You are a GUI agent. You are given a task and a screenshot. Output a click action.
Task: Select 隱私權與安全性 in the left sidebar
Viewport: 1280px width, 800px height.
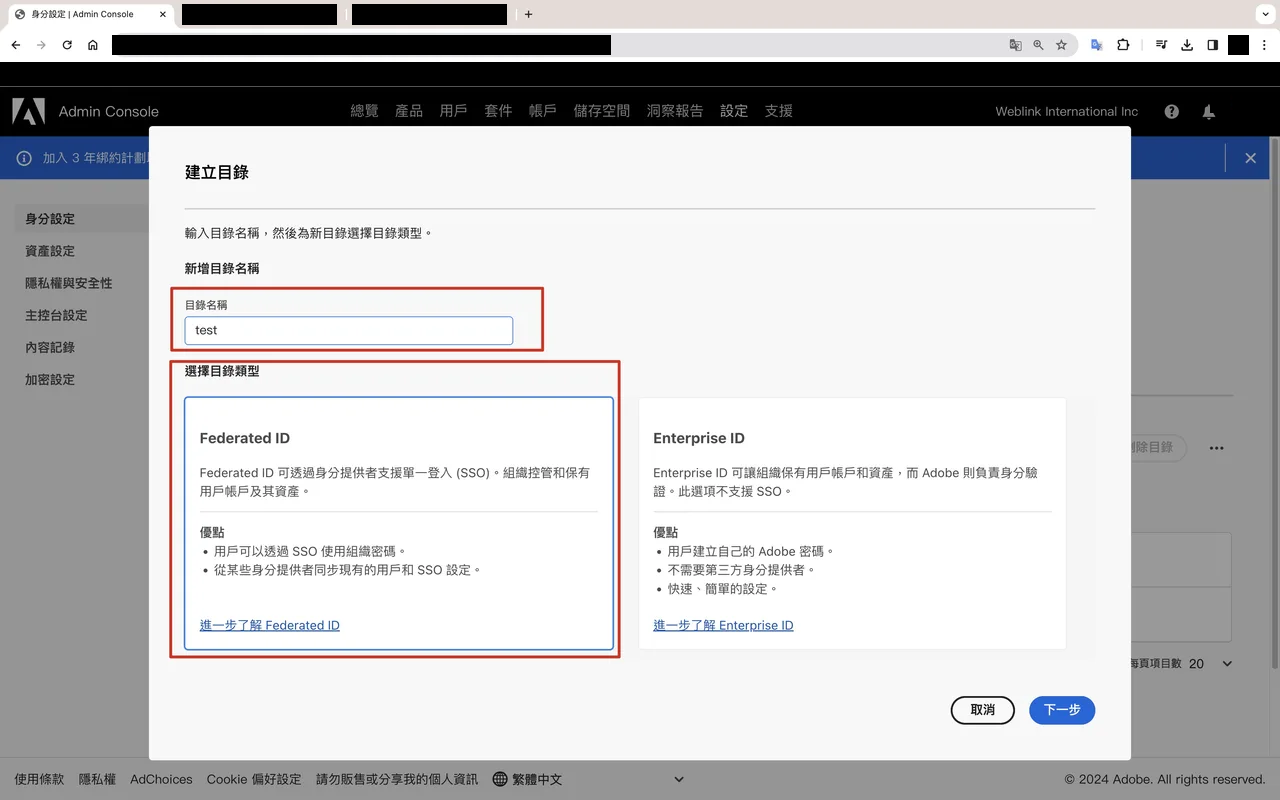tap(69, 283)
